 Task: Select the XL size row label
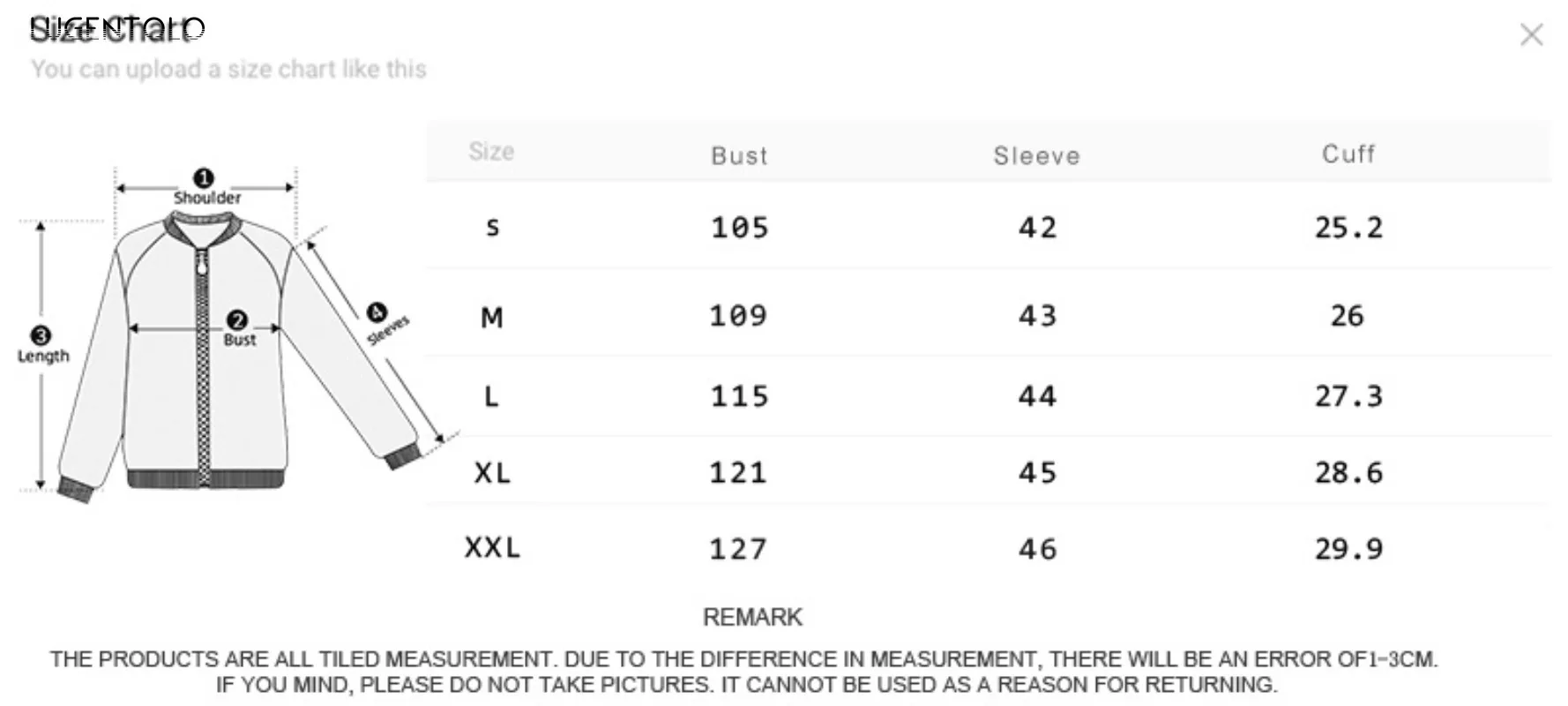pos(492,473)
